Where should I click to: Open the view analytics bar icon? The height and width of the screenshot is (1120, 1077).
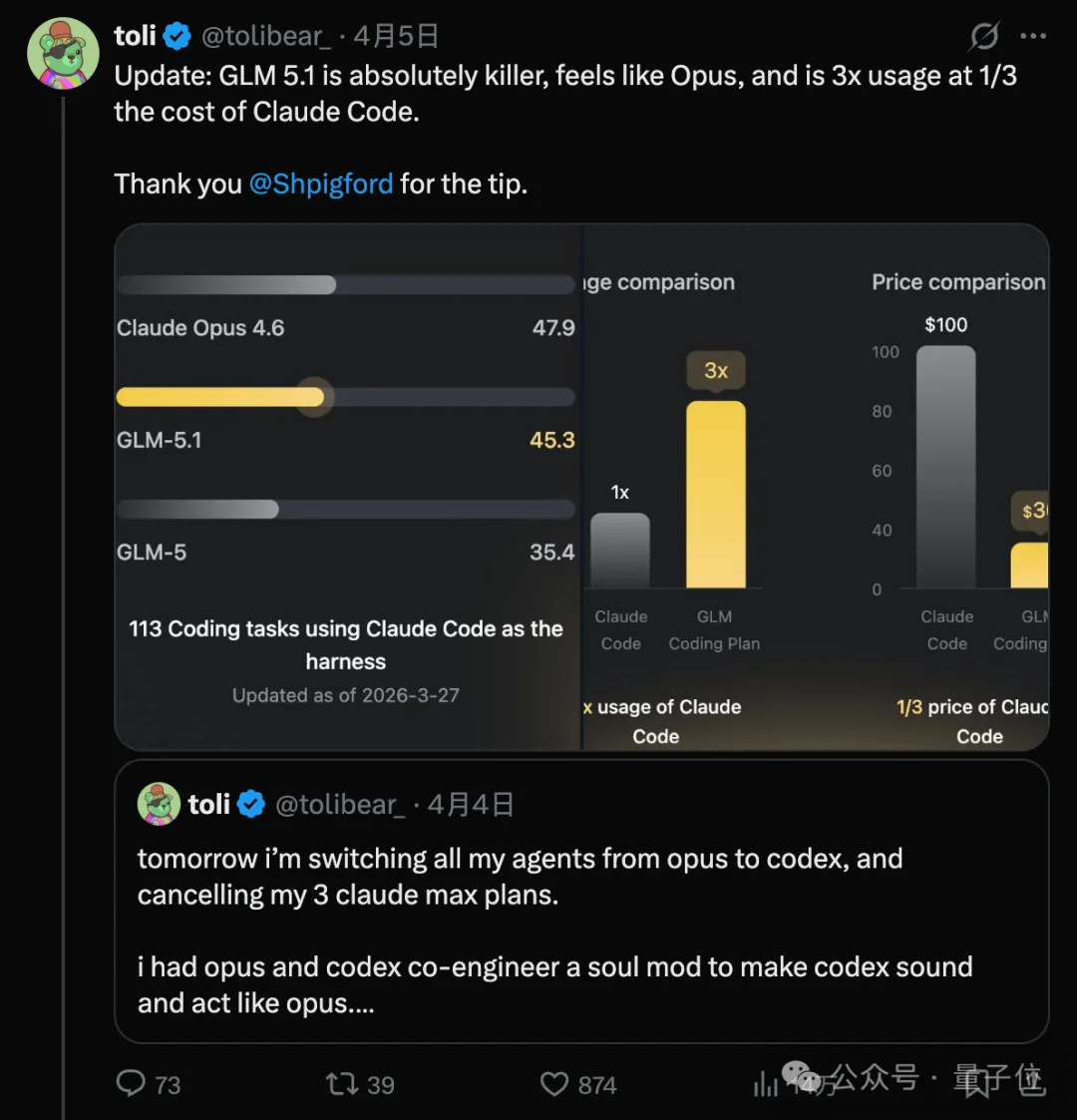click(x=766, y=1084)
